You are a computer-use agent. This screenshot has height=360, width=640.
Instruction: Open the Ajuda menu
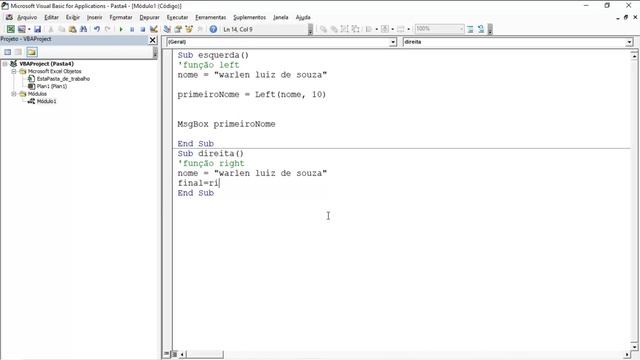(303, 17)
